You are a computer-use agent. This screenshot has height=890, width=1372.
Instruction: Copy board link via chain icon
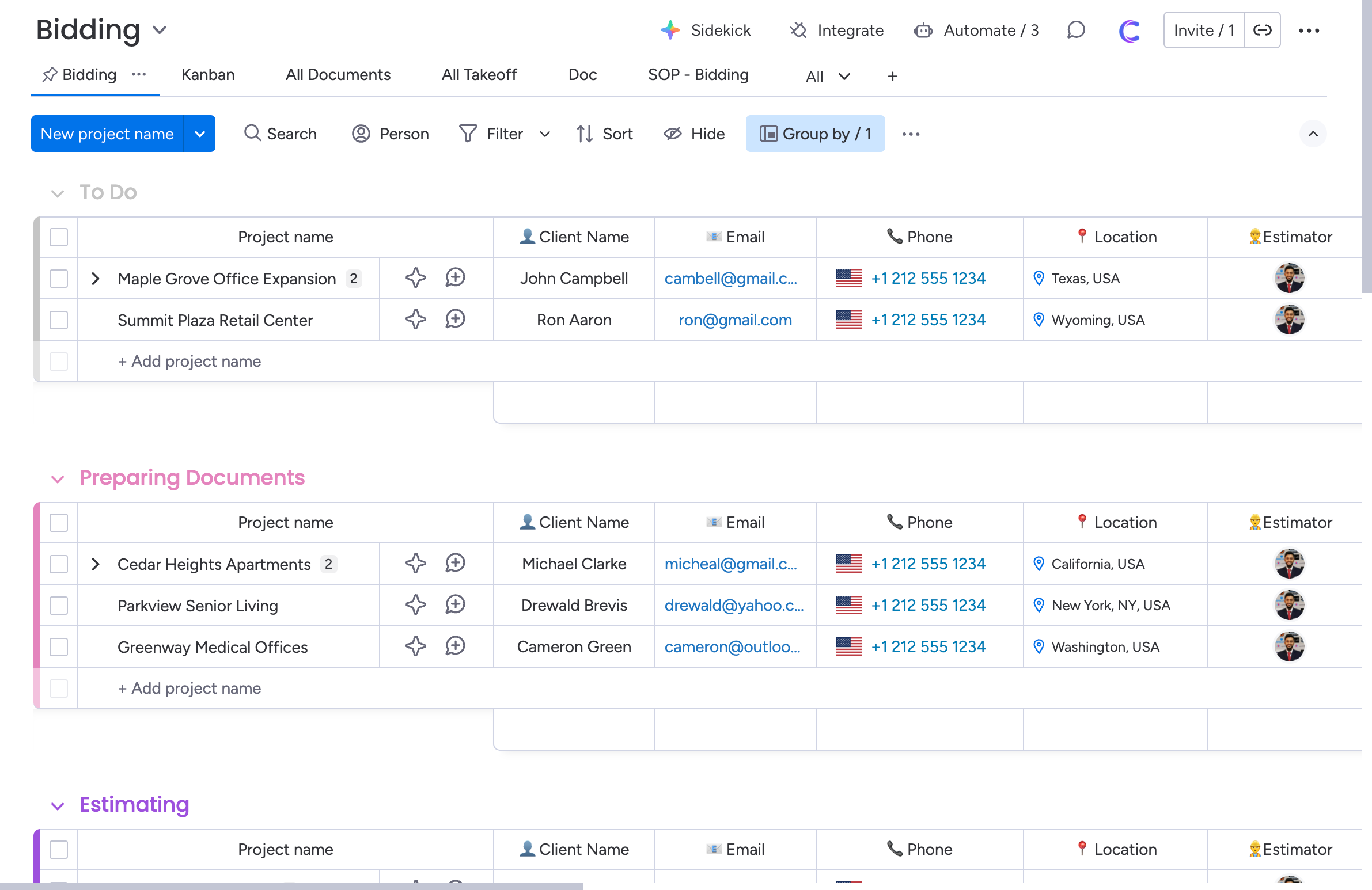[x=1262, y=30]
